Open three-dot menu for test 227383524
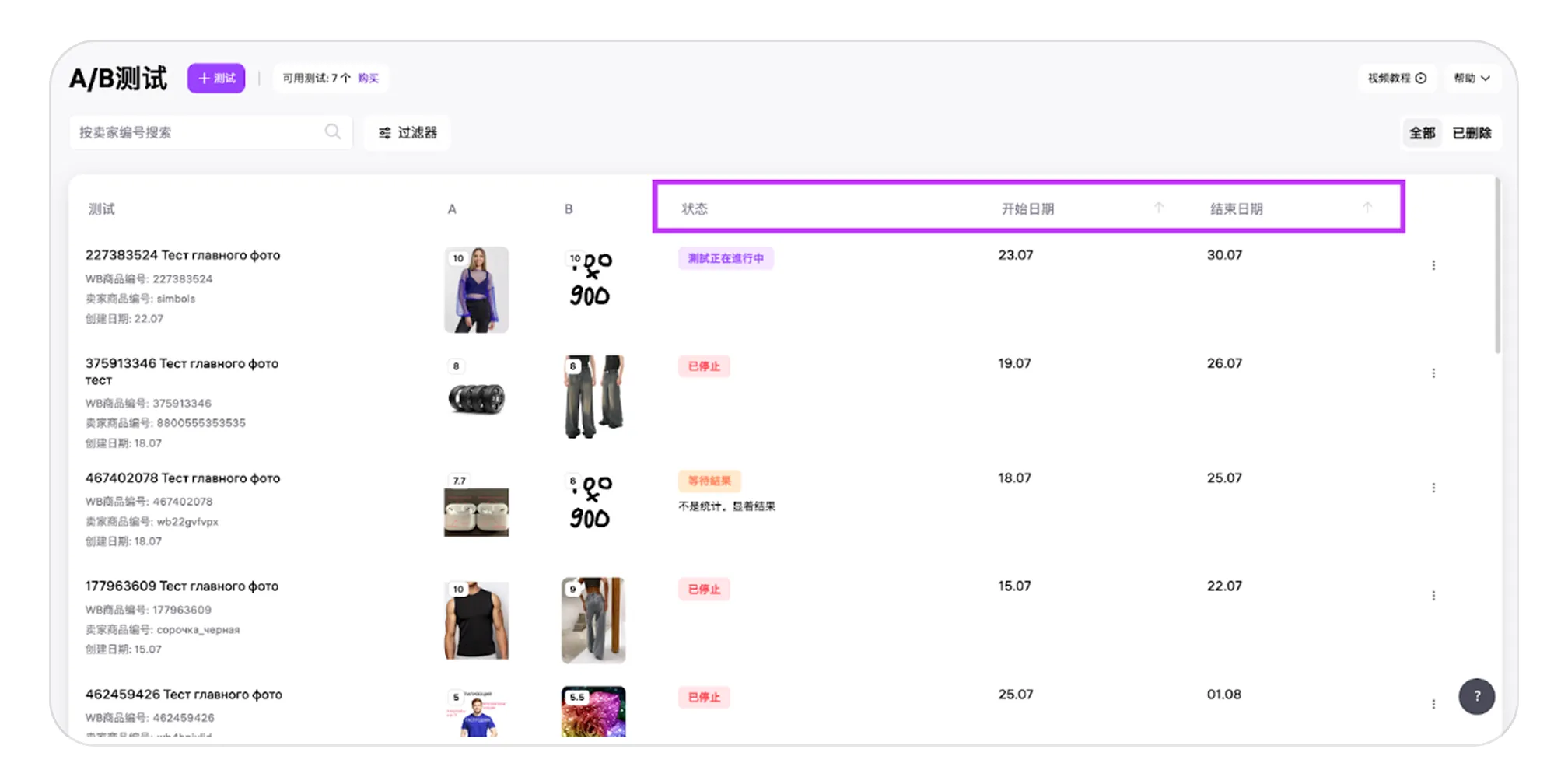This screenshot has width=1568, height=784. (1433, 265)
